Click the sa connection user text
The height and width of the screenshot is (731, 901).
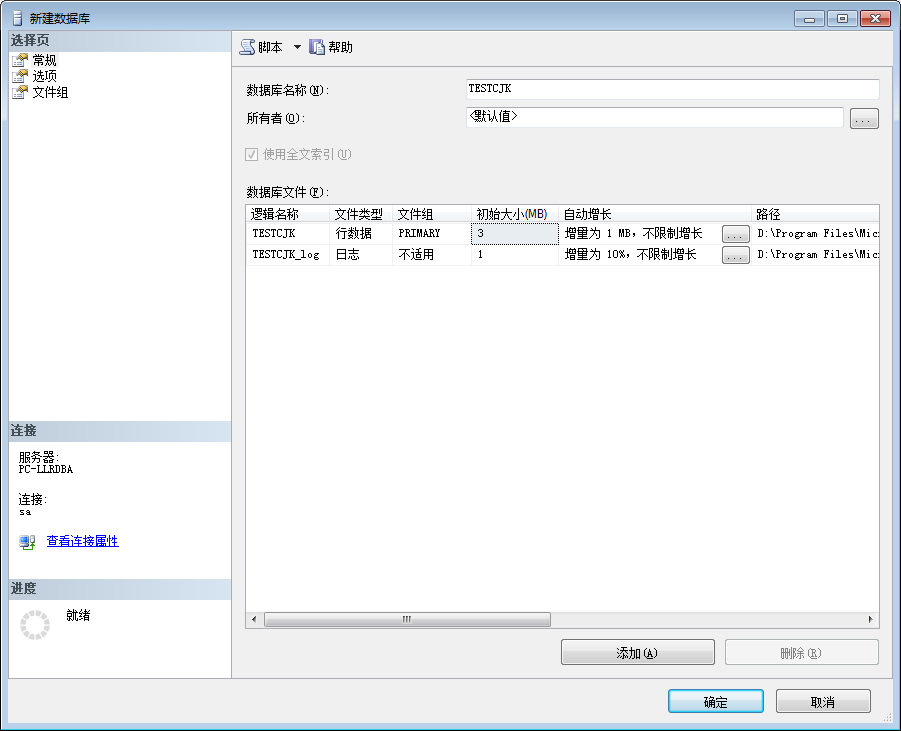[x=25, y=511]
